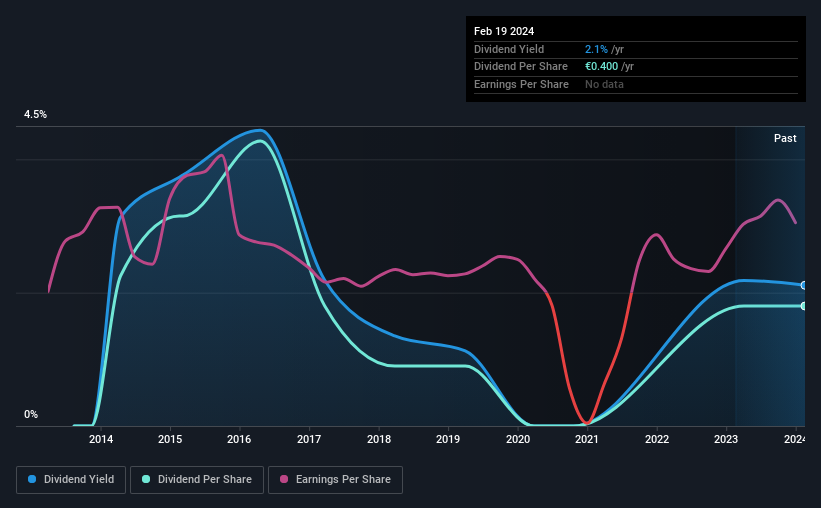Click the blue Dividend Yield legend dot
821x508 pixels.
(32, 479)
